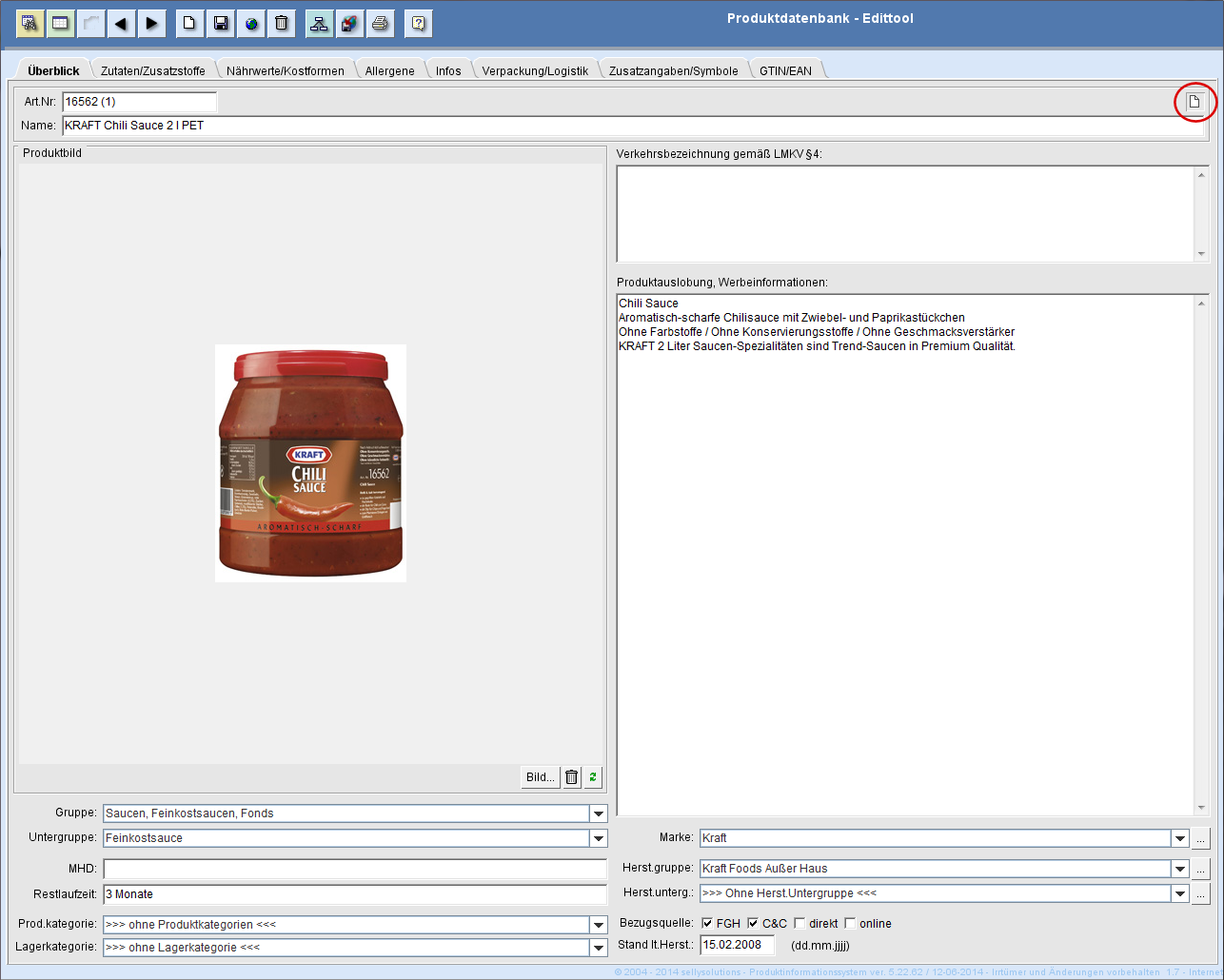Click the ... button next to Marke

1201,838
